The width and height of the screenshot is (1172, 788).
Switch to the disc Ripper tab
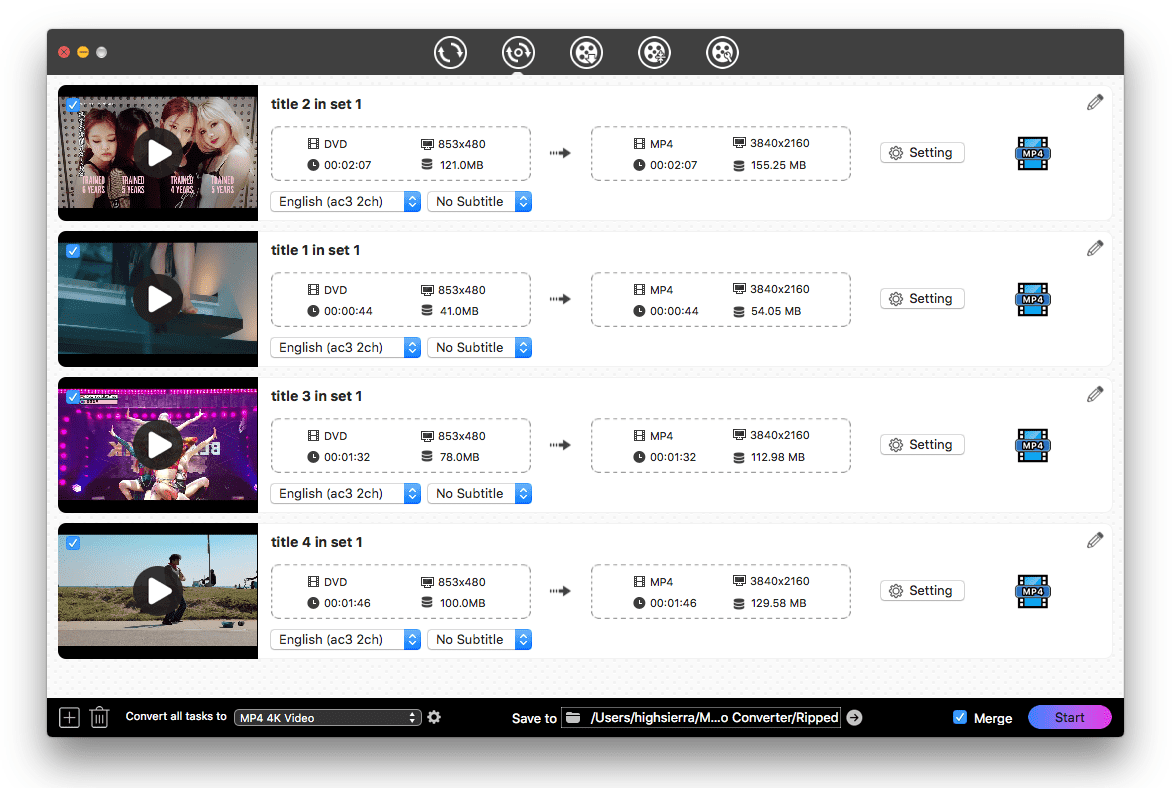(518, 52)
